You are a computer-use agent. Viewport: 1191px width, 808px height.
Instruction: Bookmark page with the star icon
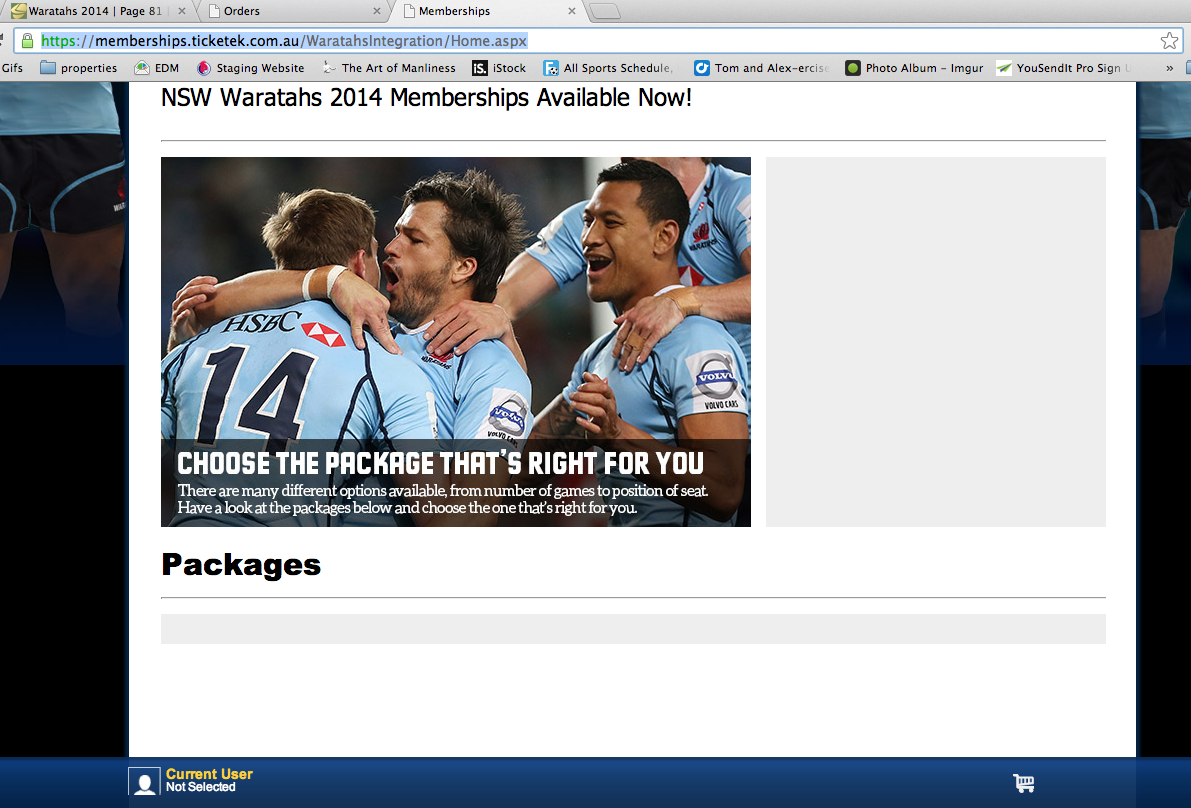pos(1169,41)
